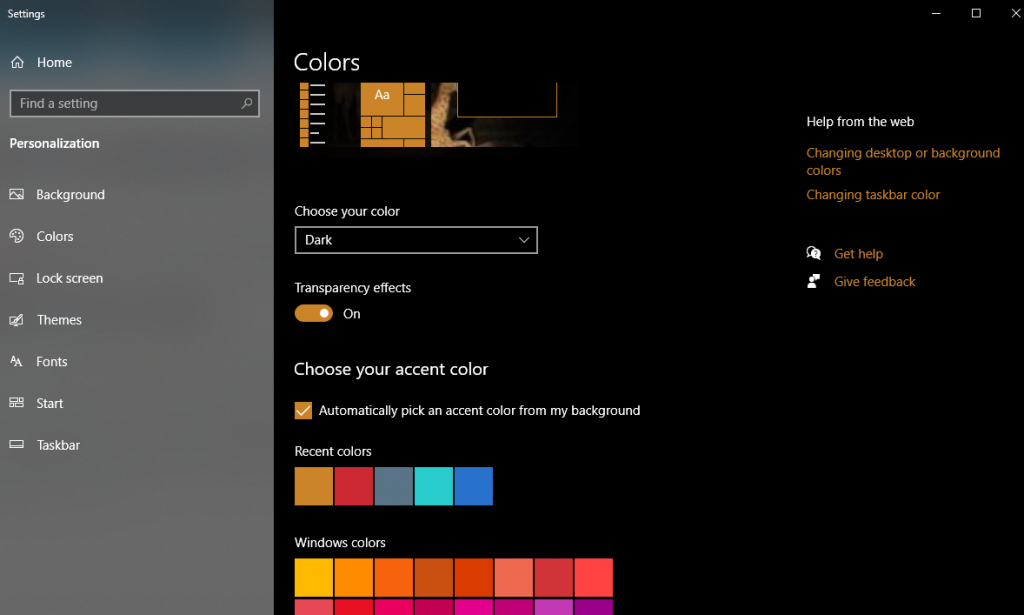The width and height of the screenshot is (1024, 615).
Task: Open Themes settings page
Action: coord(59,320)
